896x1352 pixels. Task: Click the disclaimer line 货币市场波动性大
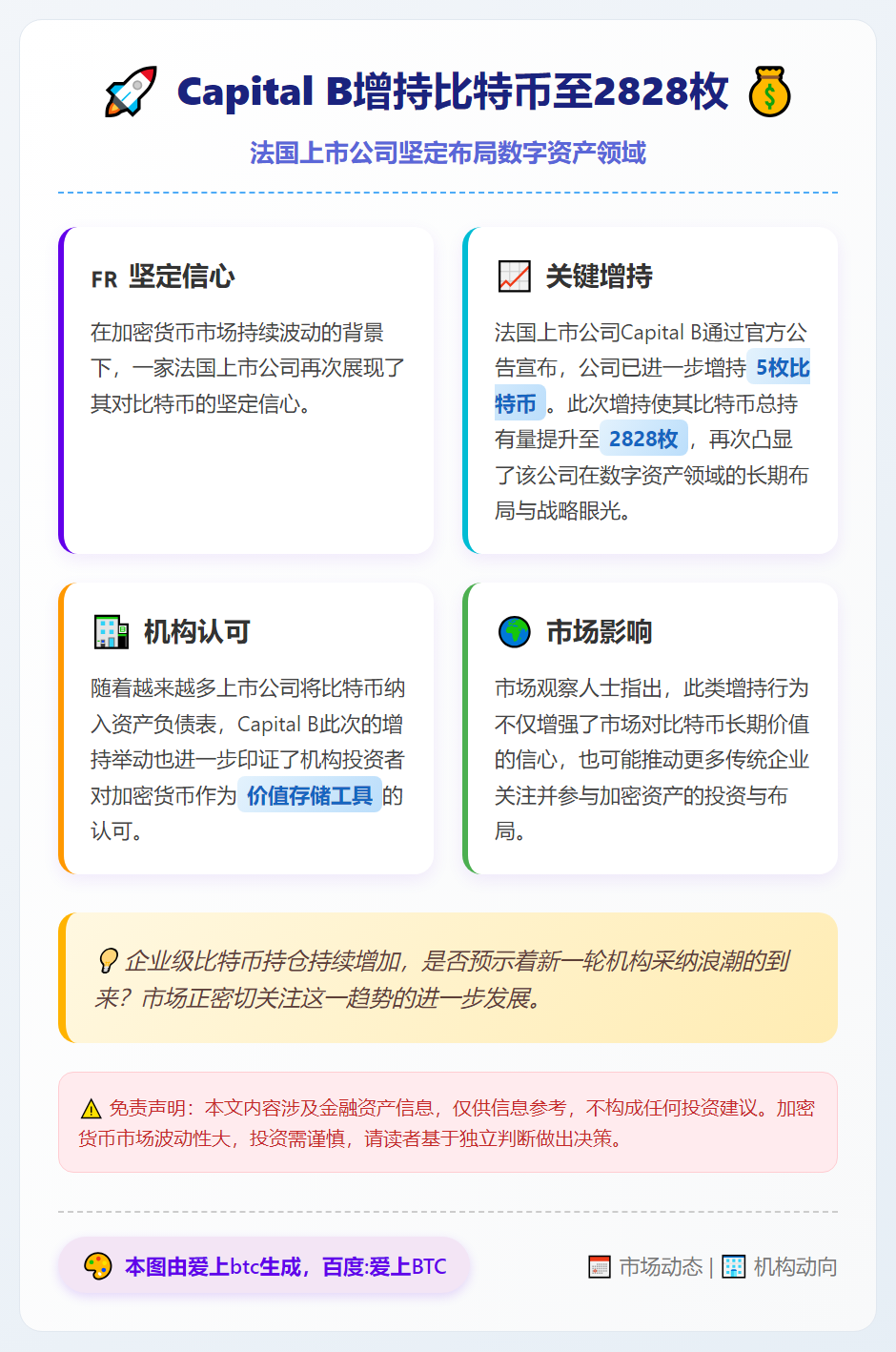153,1138
